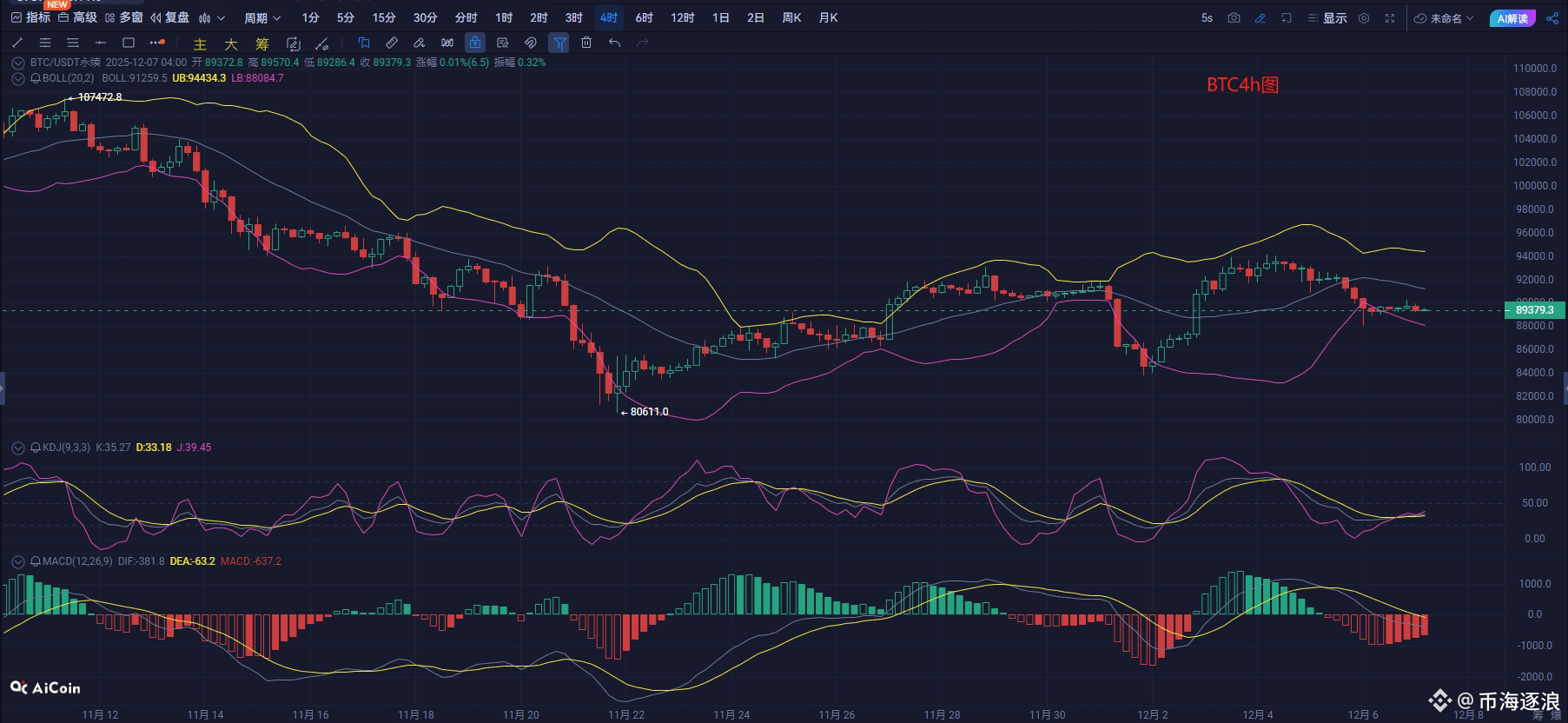Image resolution: width=1568 pixels, height=723 pixels.
Task: Open the 指标 indicators menu
Action: point(30,18)
